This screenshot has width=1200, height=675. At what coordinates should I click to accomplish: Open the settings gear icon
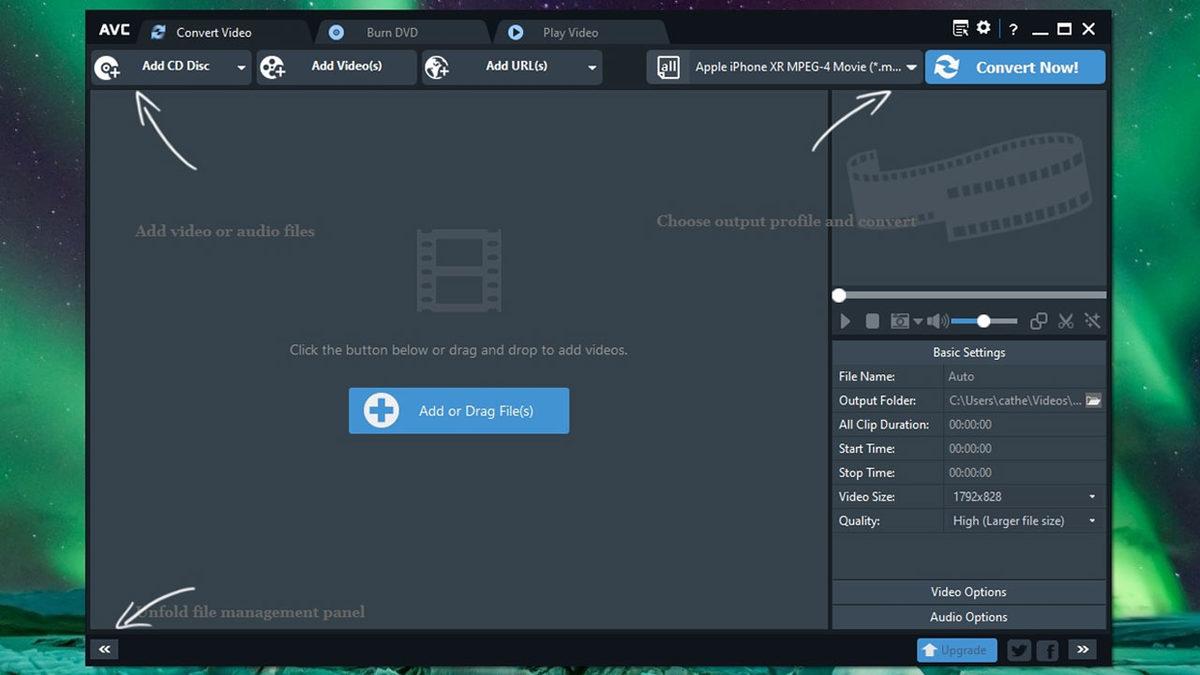[x=982, y=28]
